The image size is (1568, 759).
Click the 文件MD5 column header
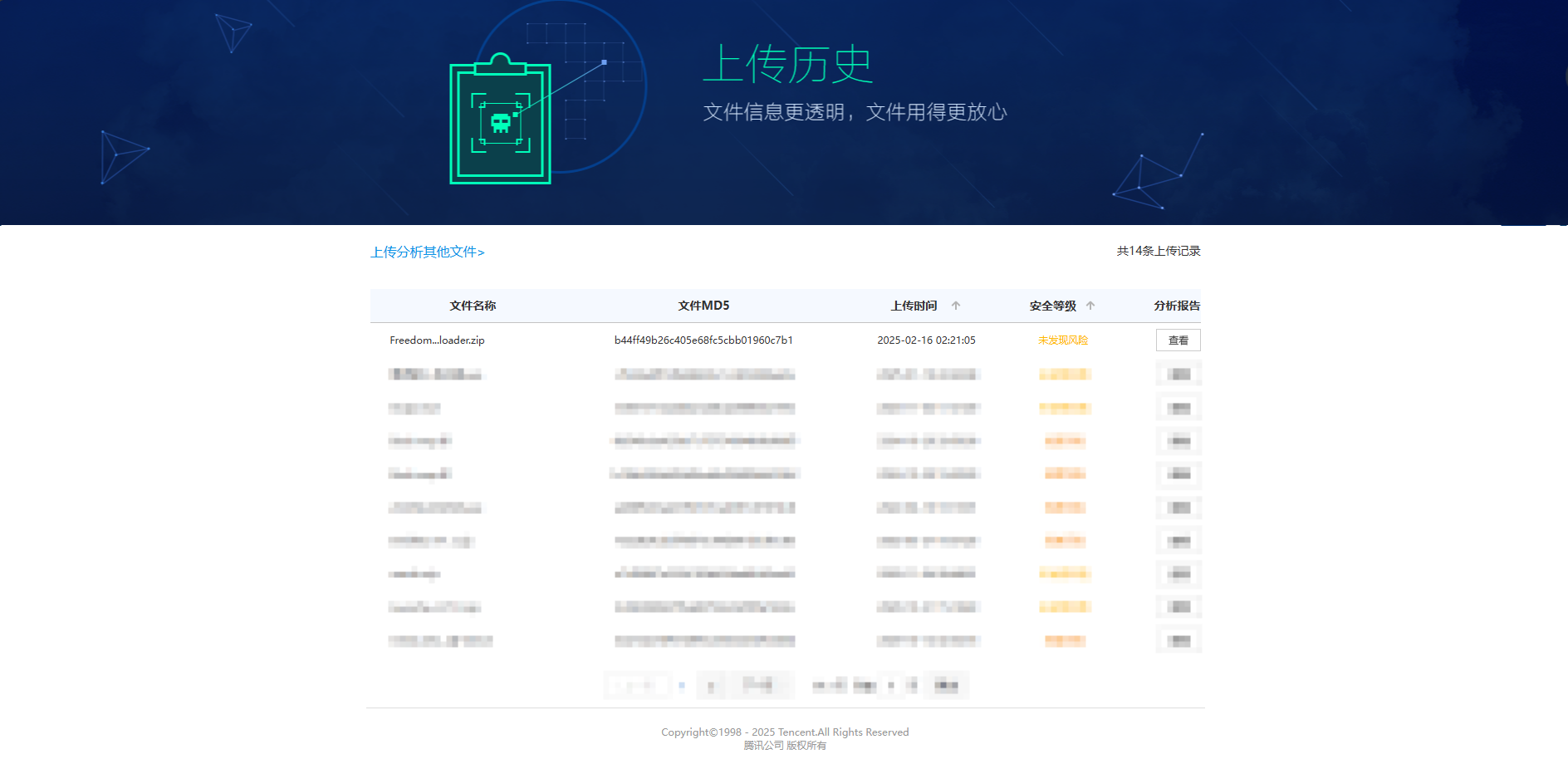click(703, 306)
